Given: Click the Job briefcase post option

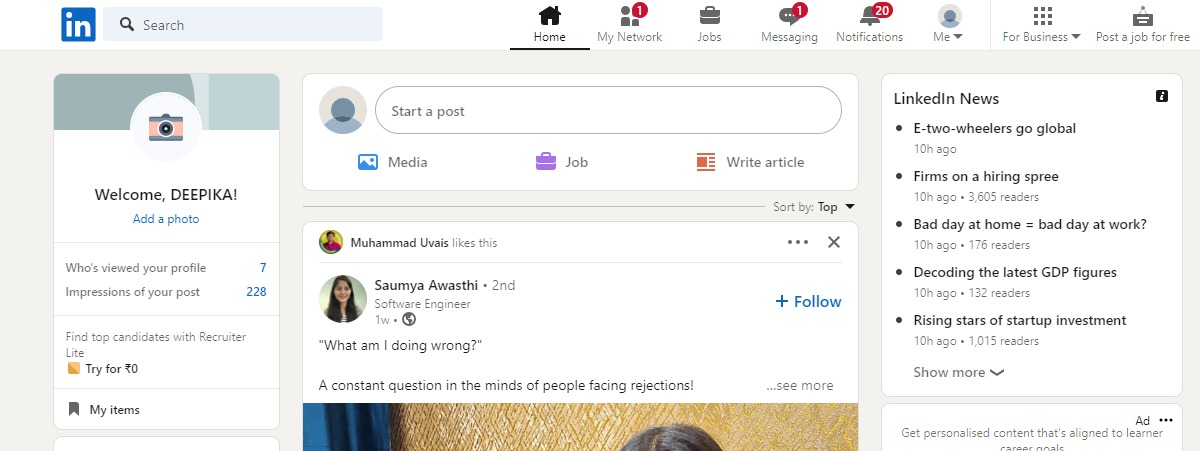Looking at the screenshot, I should 561,162.
